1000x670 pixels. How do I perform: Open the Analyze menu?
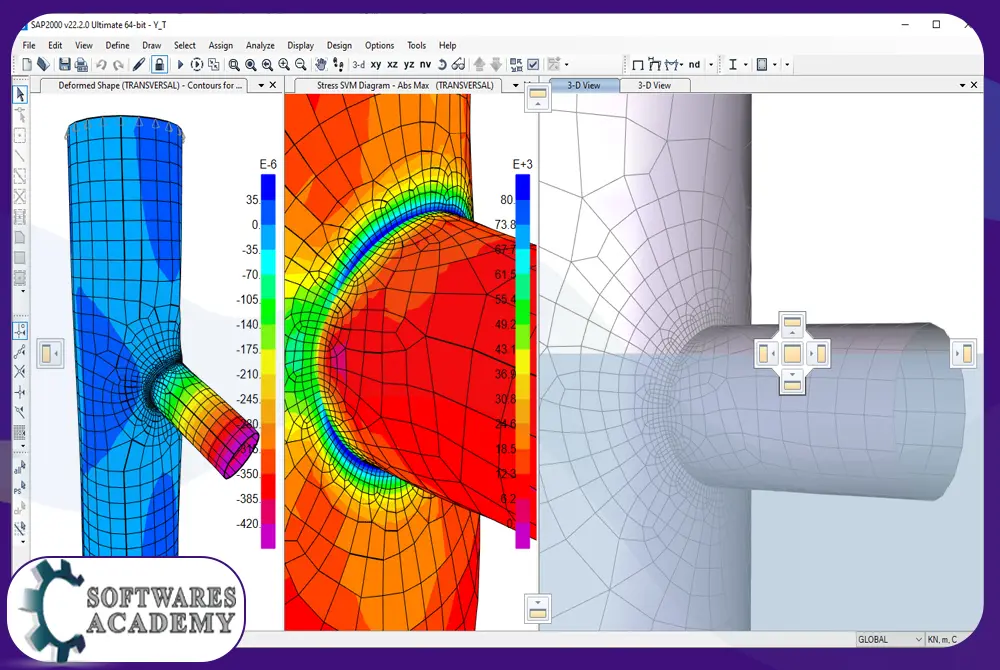coord(260,45)
